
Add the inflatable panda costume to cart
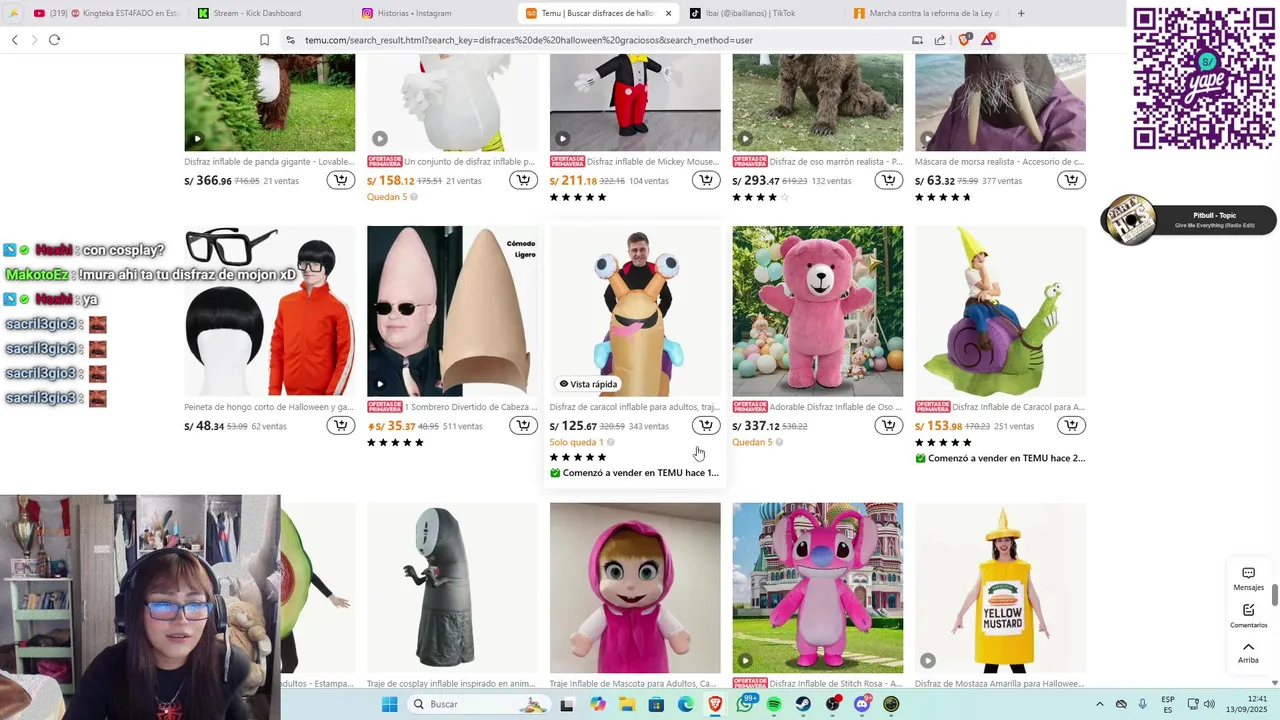click(x=340, y=180)
